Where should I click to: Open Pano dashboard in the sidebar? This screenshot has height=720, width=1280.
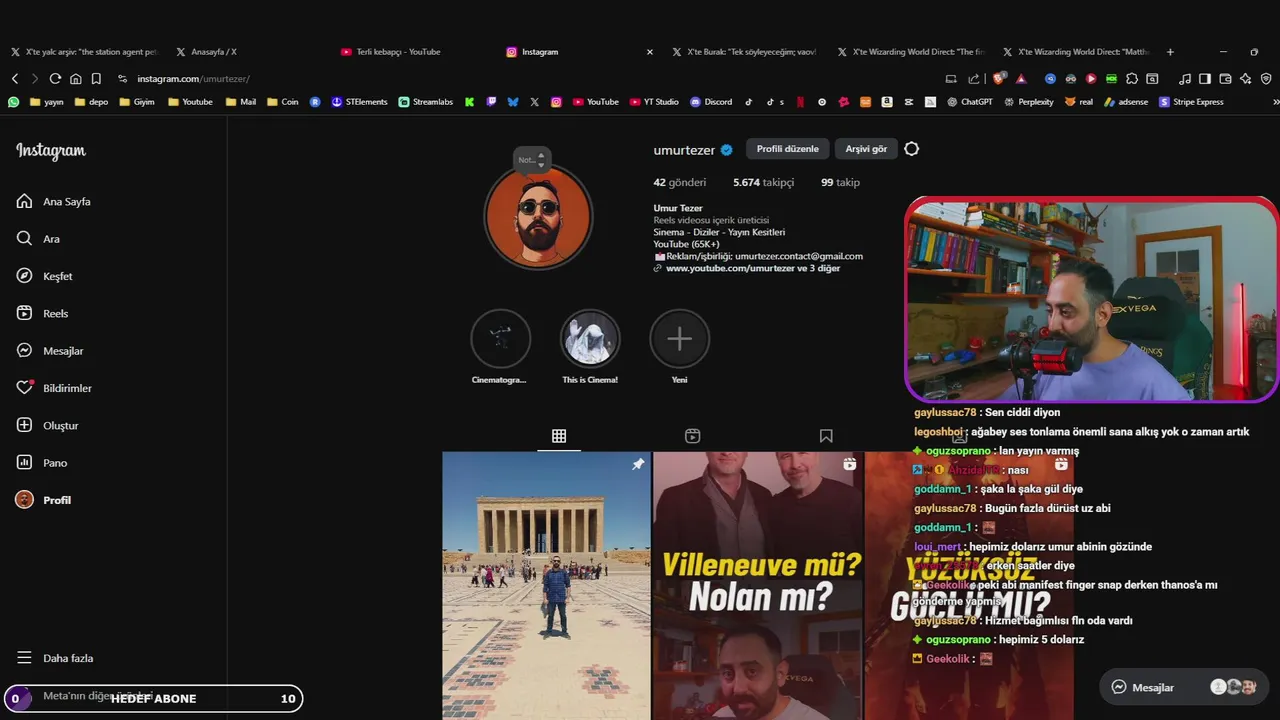point(42,463)
